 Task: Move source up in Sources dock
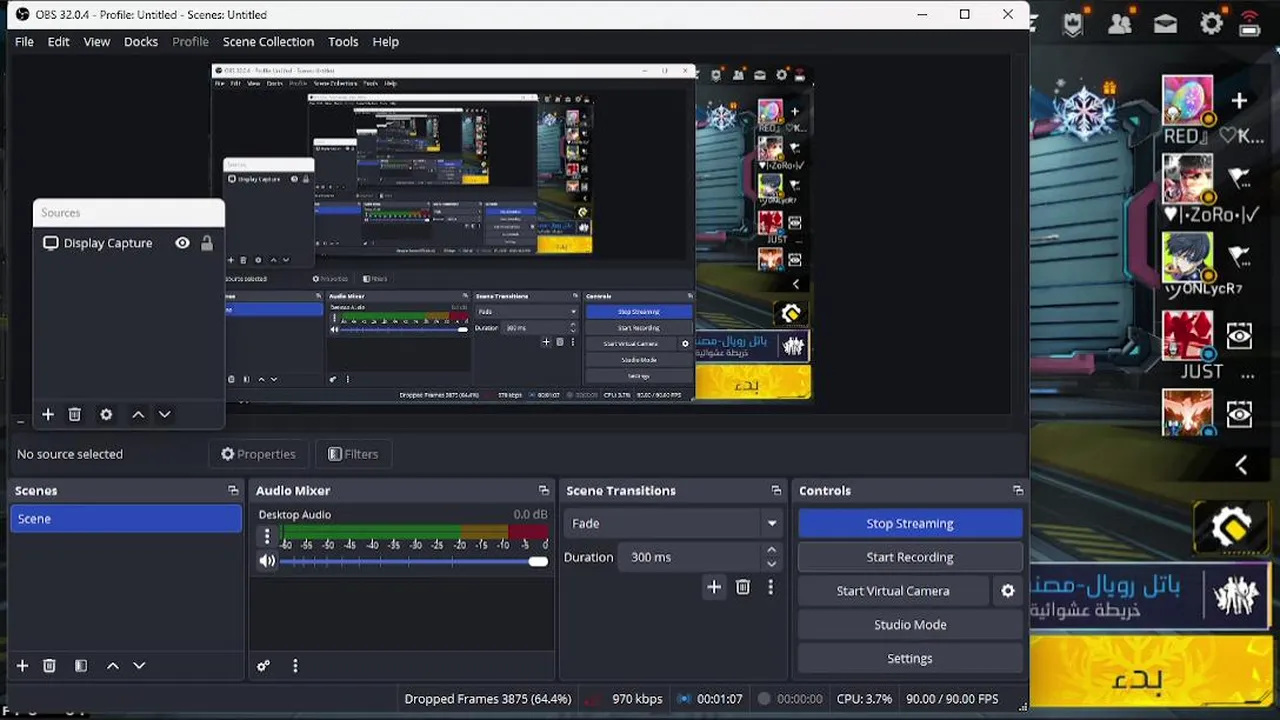pos(138,414)
